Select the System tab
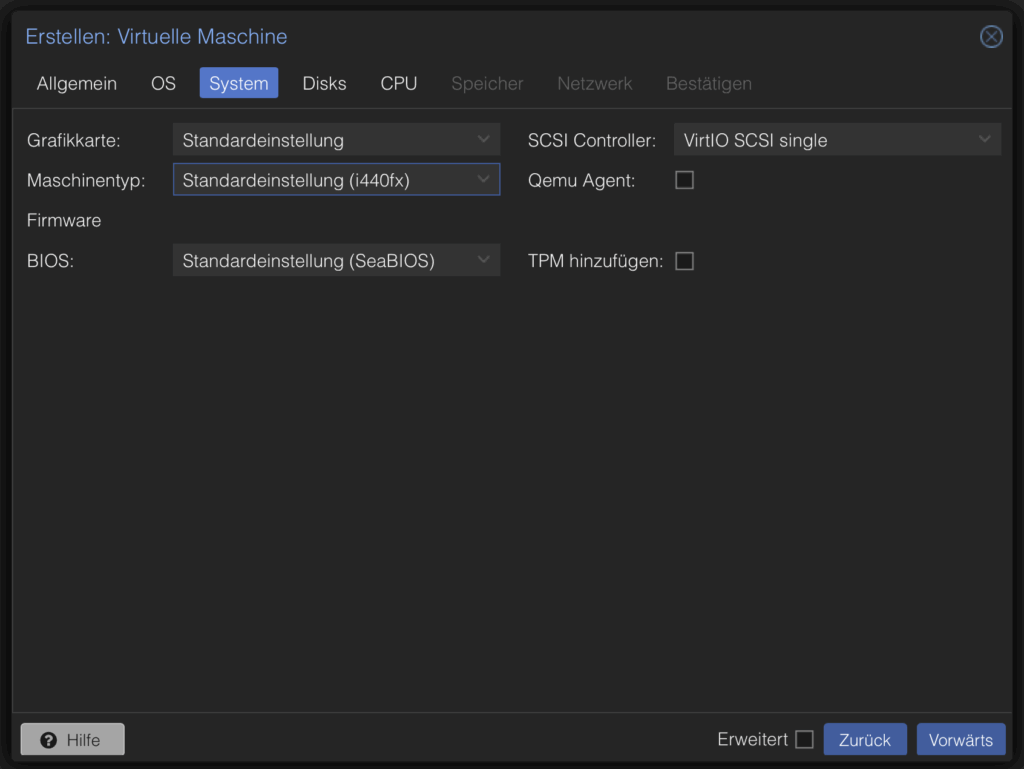1024x769 pixels. [x=238, y=84]
